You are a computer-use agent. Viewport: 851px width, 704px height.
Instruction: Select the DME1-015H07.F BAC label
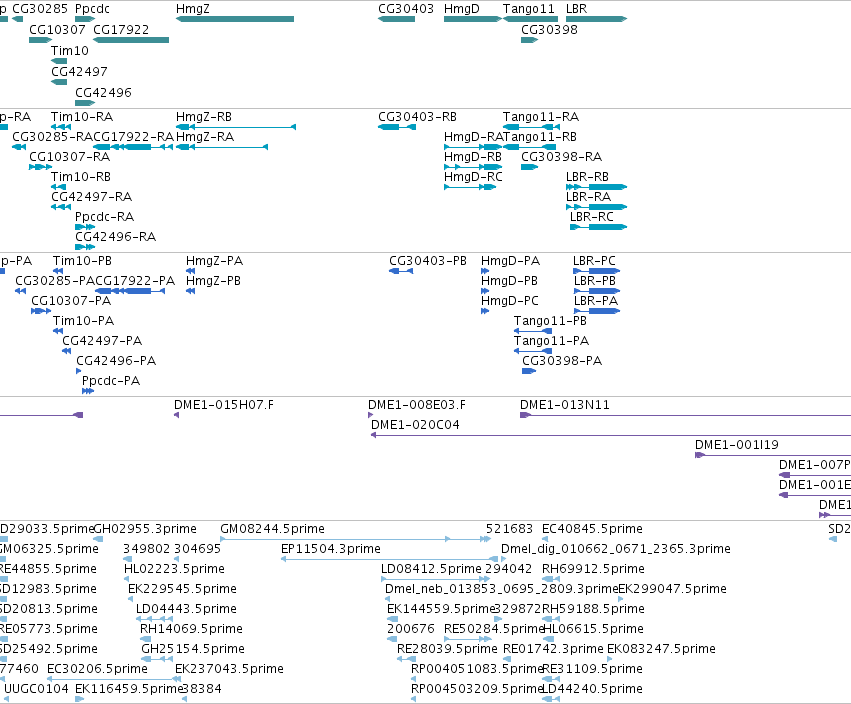point(224,405)
